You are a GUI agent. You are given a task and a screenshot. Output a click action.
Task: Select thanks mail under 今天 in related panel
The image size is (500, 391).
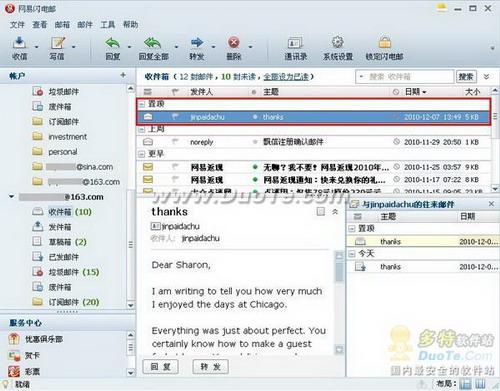423,267
